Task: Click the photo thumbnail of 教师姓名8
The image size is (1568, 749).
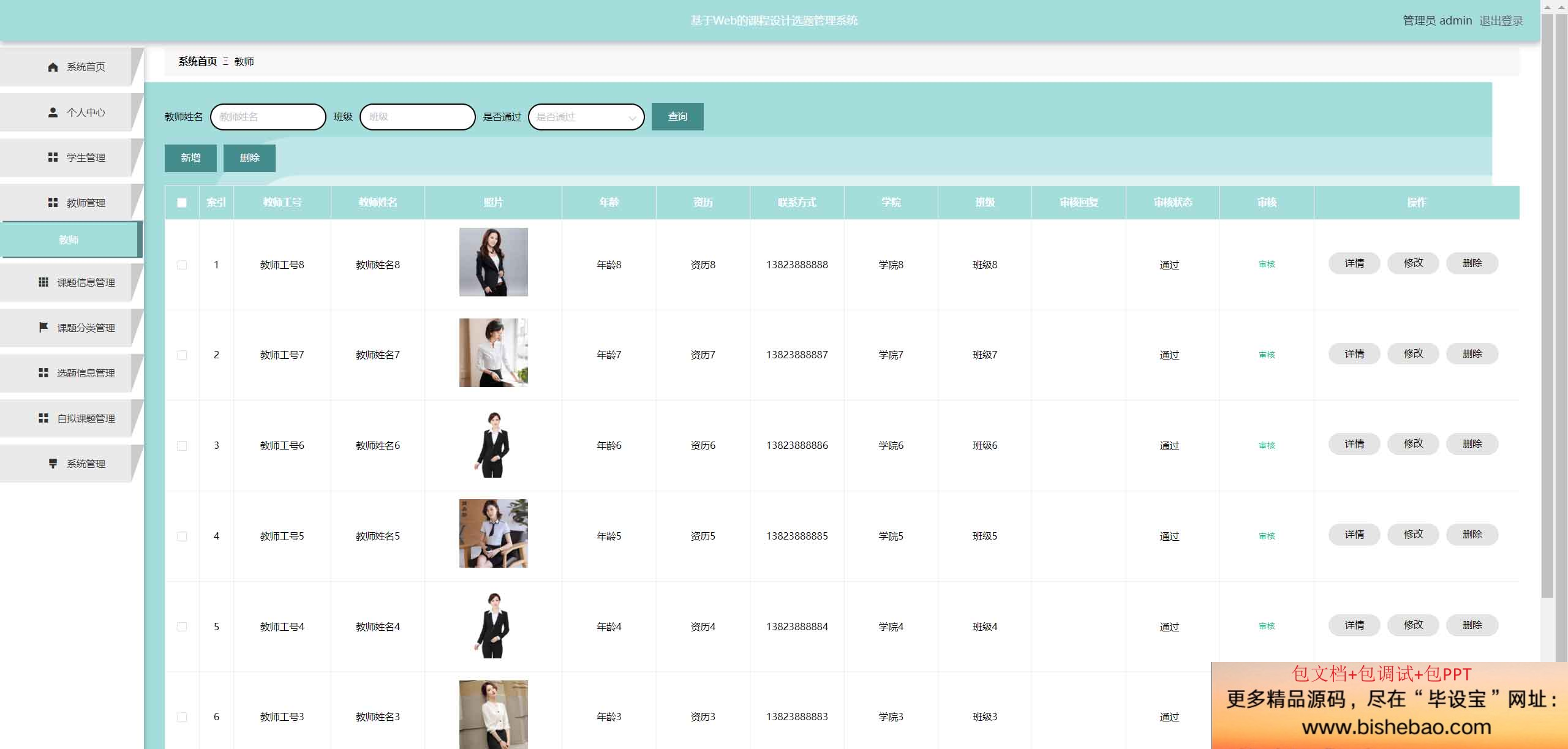Action: (x=494, y=262)
